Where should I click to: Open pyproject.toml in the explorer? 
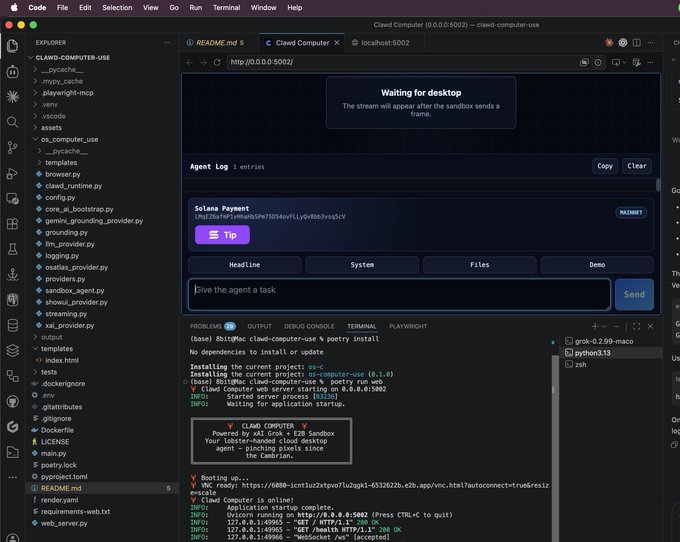pyautogui.click(x=64, y=477)
